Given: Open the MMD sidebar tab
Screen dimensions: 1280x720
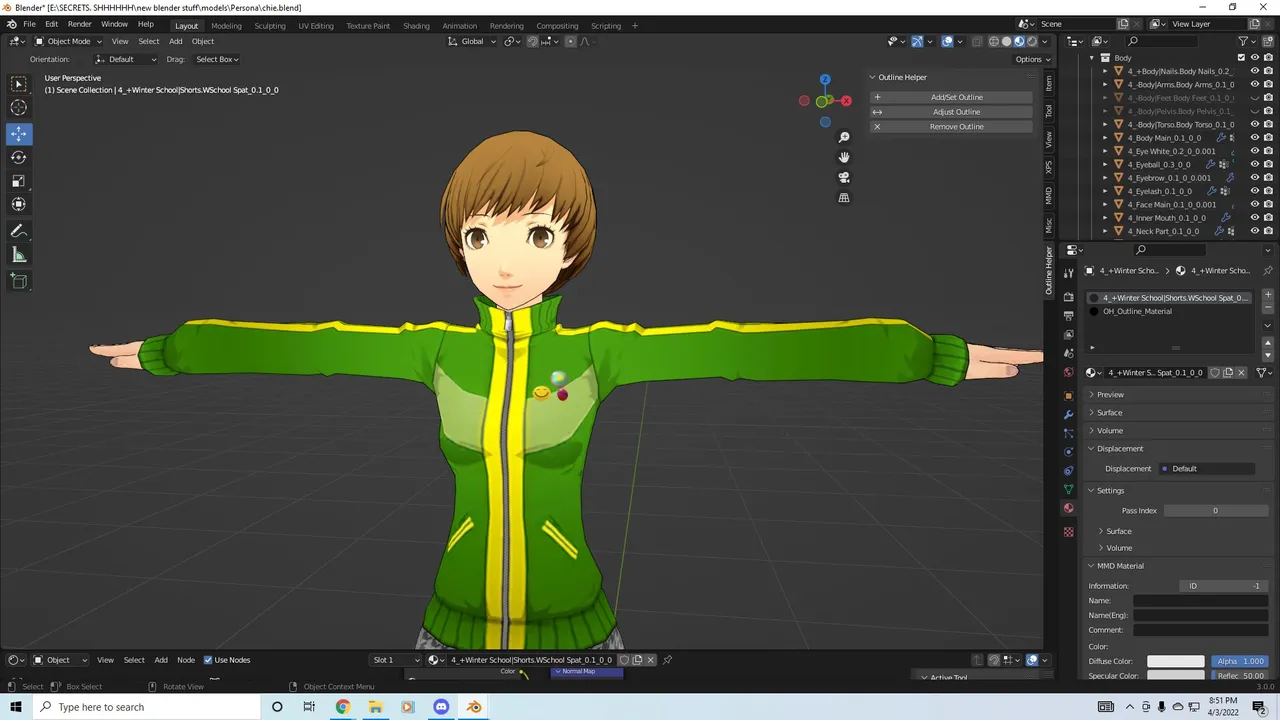Looking at the screenshot, I should 1049,194.
